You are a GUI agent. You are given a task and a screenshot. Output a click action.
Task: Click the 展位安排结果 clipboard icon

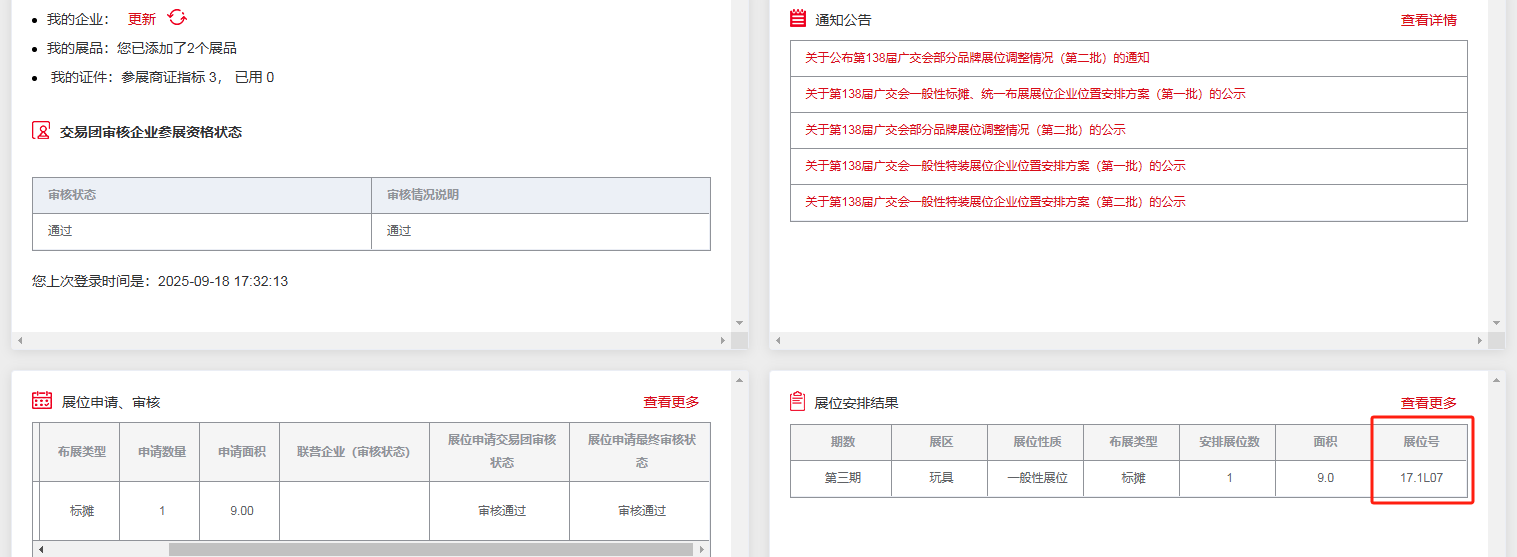click(x=797, y=401)
